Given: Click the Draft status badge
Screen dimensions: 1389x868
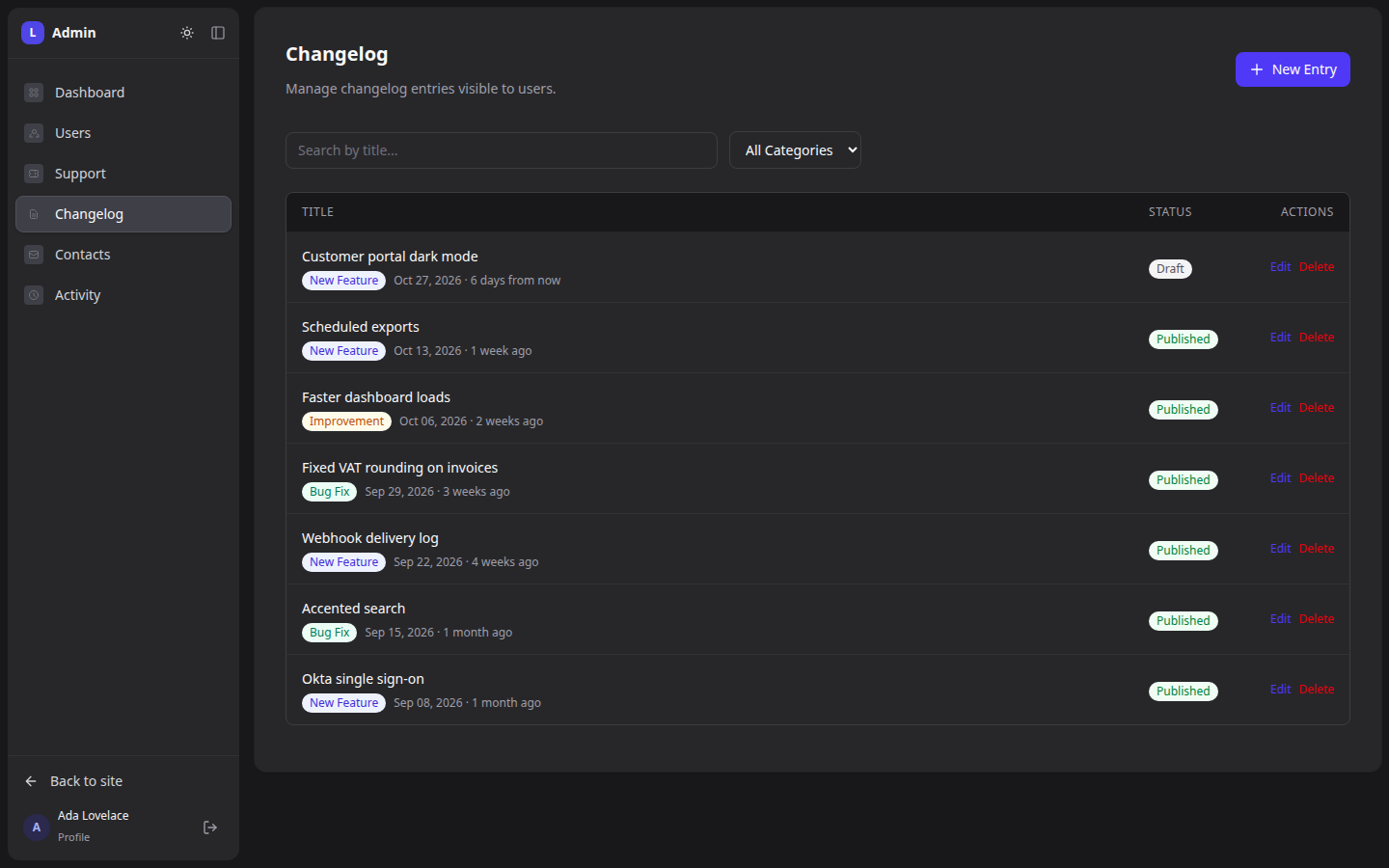Looking at the screenshot, I should 1170,269.
